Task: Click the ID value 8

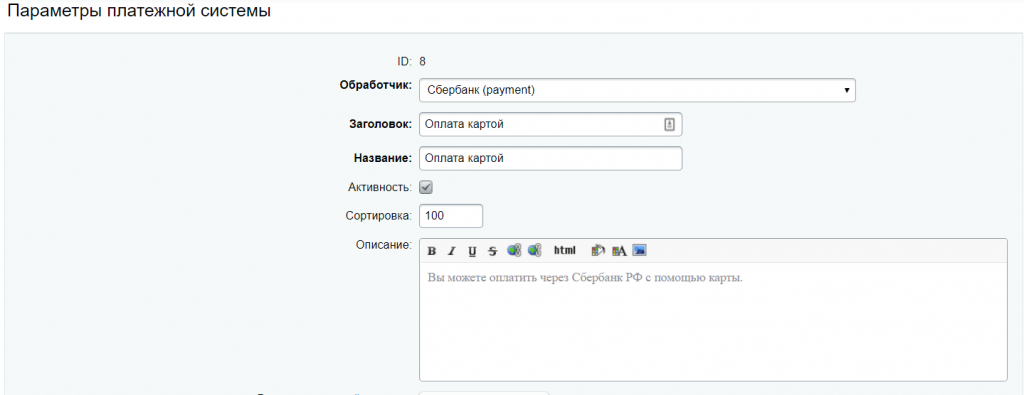Action: pyautogui.click(x=423, y=62)
